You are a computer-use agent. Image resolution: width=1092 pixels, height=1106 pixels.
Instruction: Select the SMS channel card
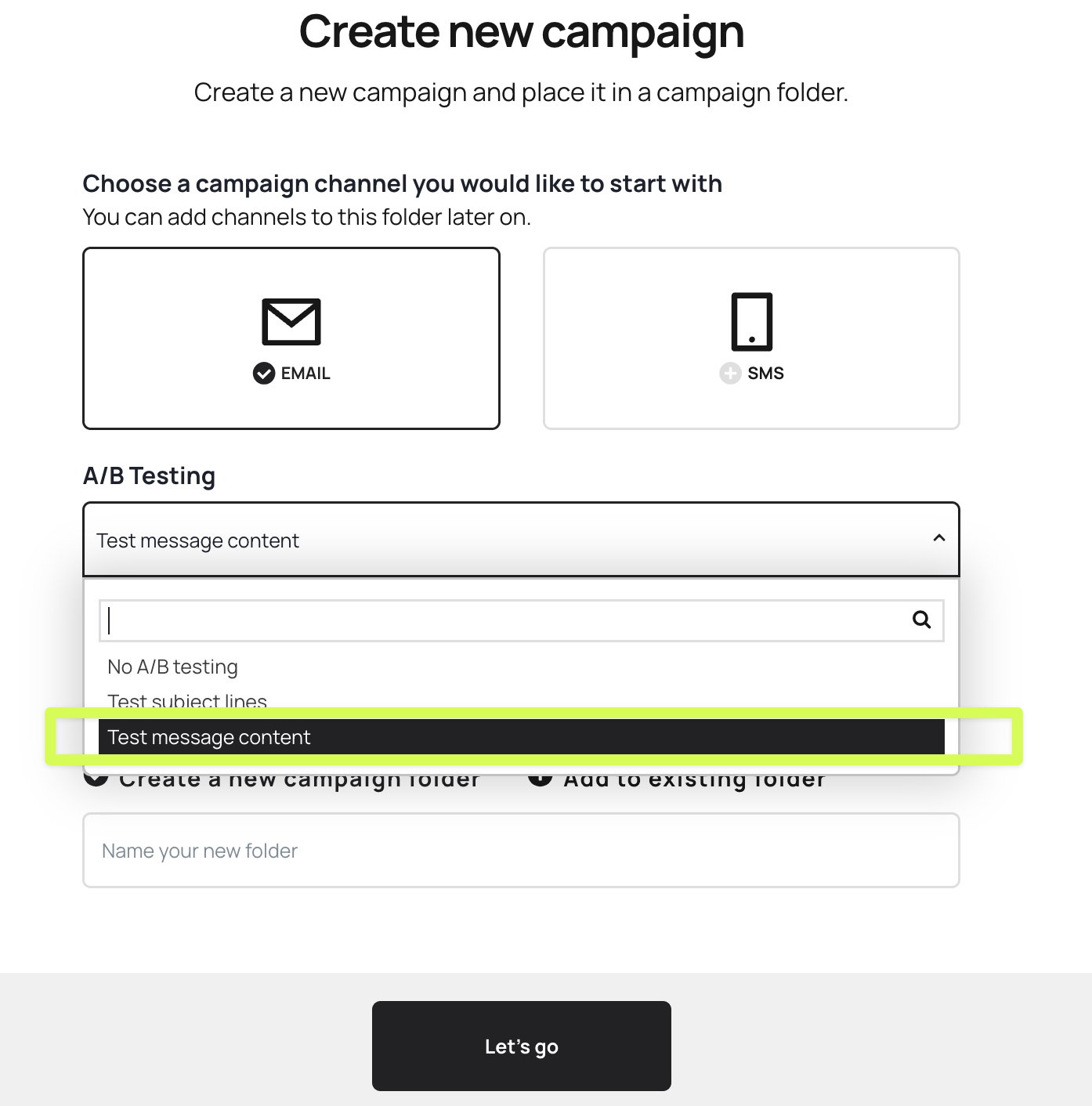click(x=751, y=338)
